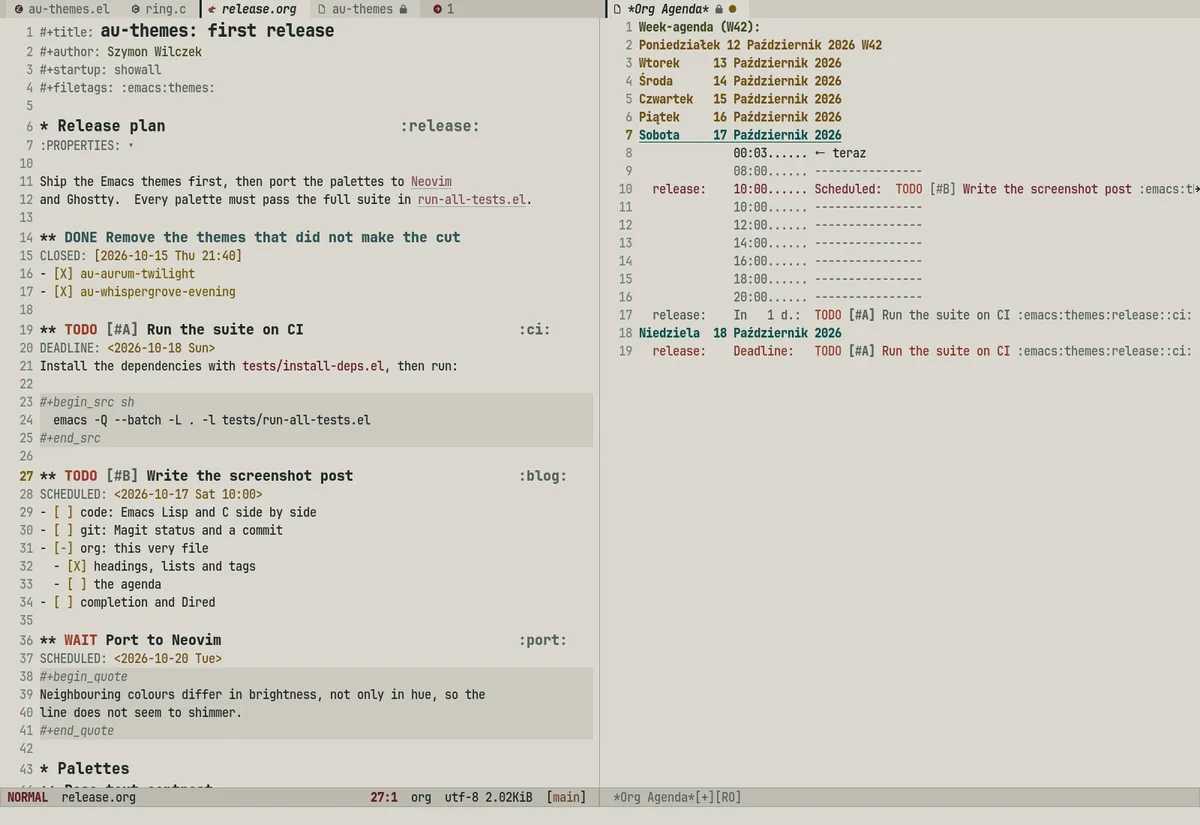Click the au-themes.el tab's file icon
Image resolution: width=1200 pixels, height=825 pixels.
click(18, 9)
